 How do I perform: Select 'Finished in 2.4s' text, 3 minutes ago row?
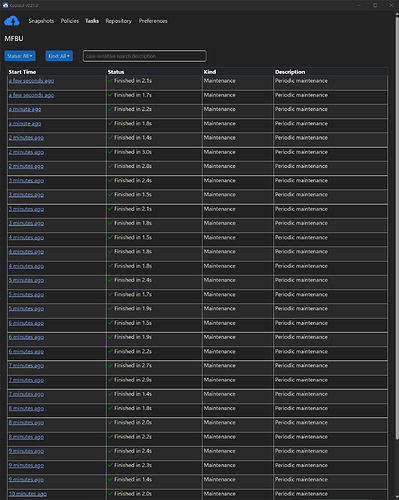point(133,180)
